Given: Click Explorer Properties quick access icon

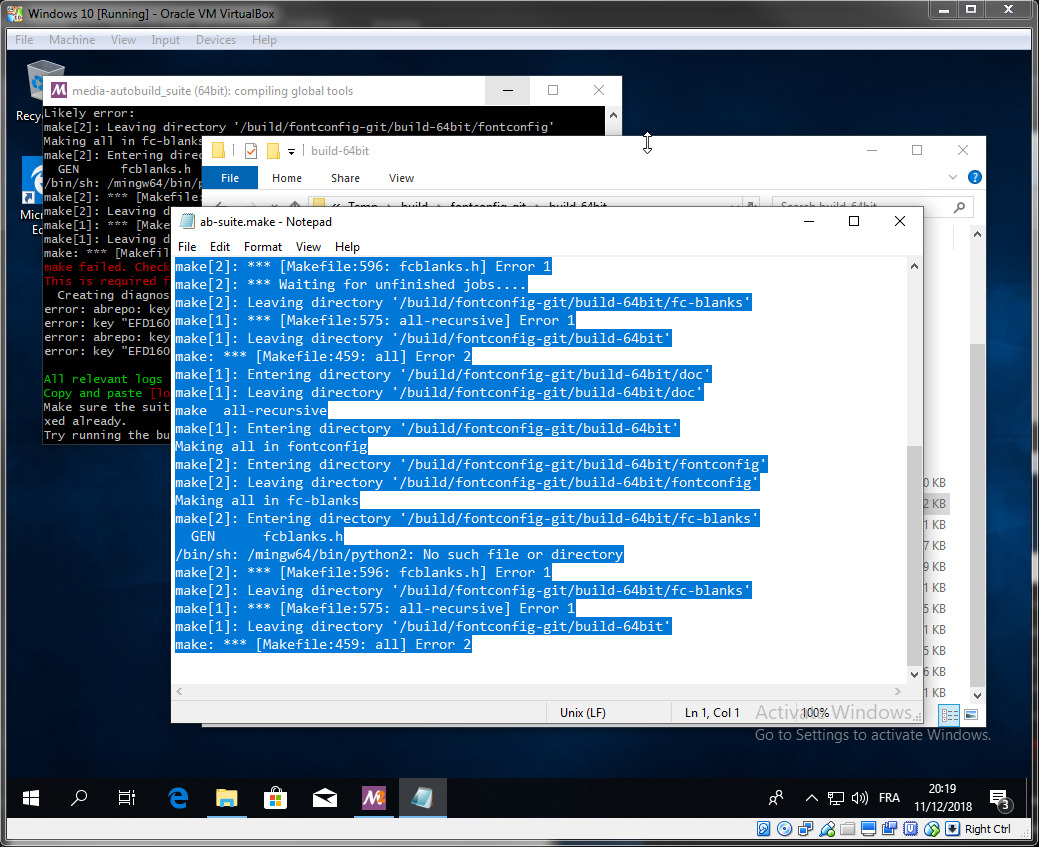Looking at the screenshot, I should (x=250, y=150).
